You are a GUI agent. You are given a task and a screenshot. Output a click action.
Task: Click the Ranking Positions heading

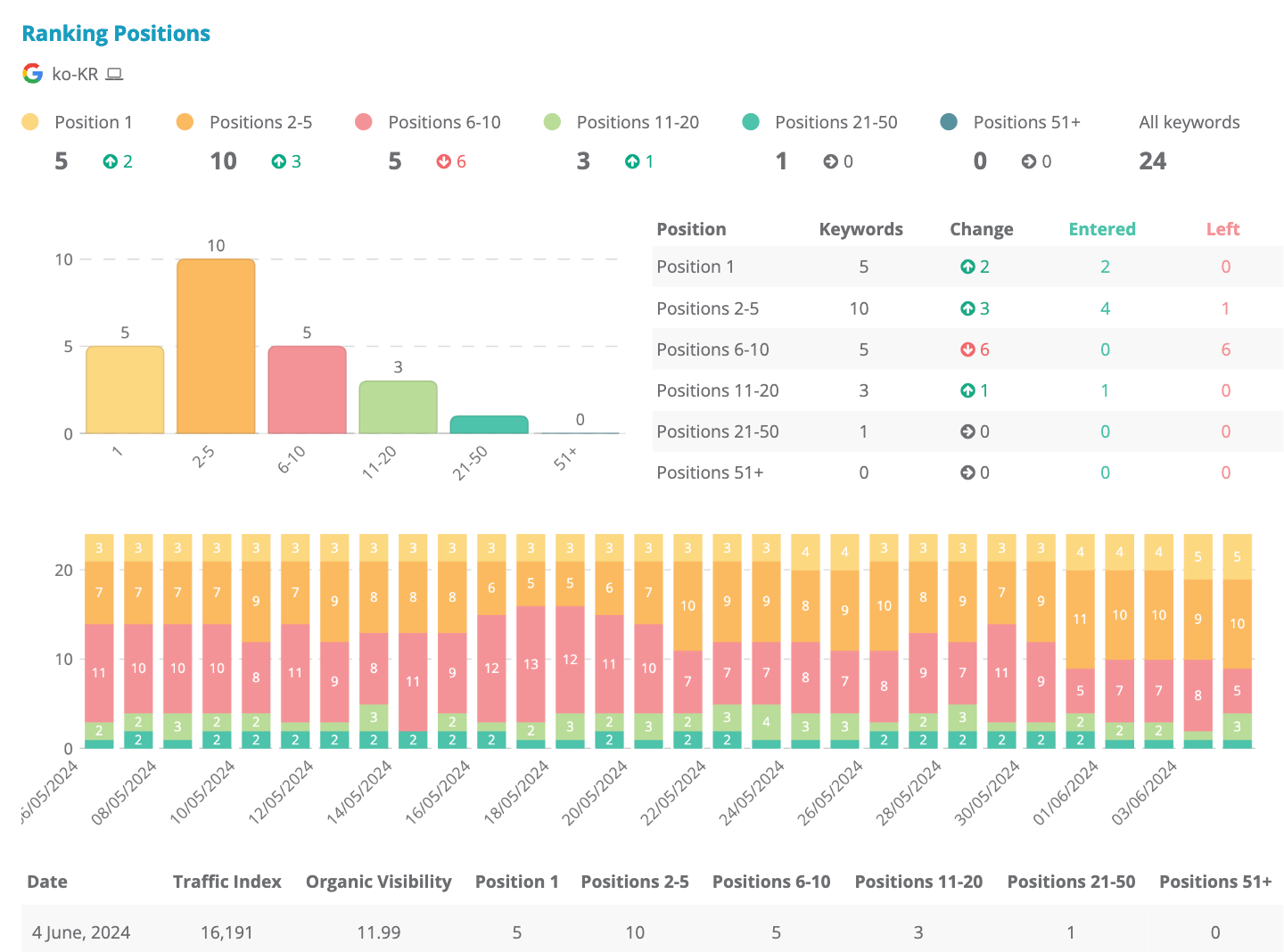click(x=116, y=34)
